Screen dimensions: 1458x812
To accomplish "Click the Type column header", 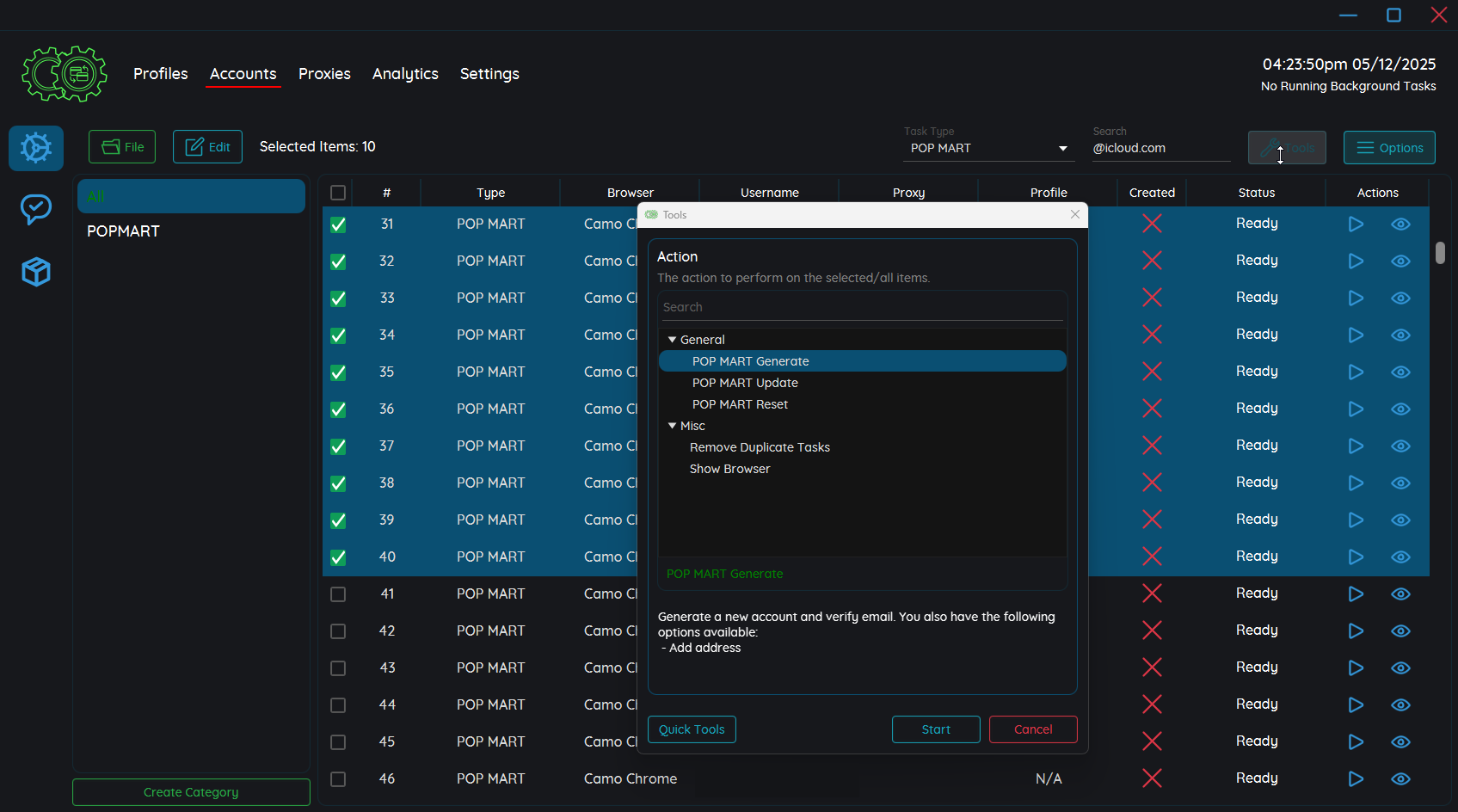I will [x=490, y=193].
